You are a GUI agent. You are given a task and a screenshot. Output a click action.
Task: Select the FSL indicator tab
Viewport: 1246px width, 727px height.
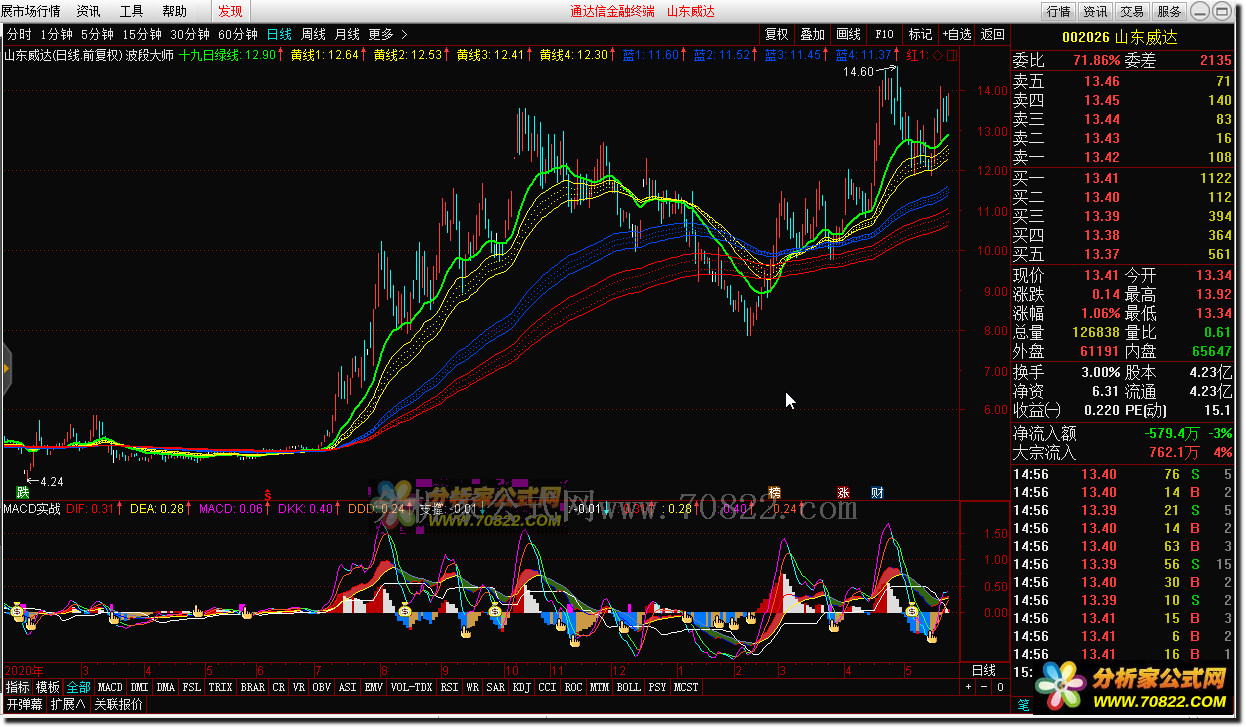pos(192,687)
